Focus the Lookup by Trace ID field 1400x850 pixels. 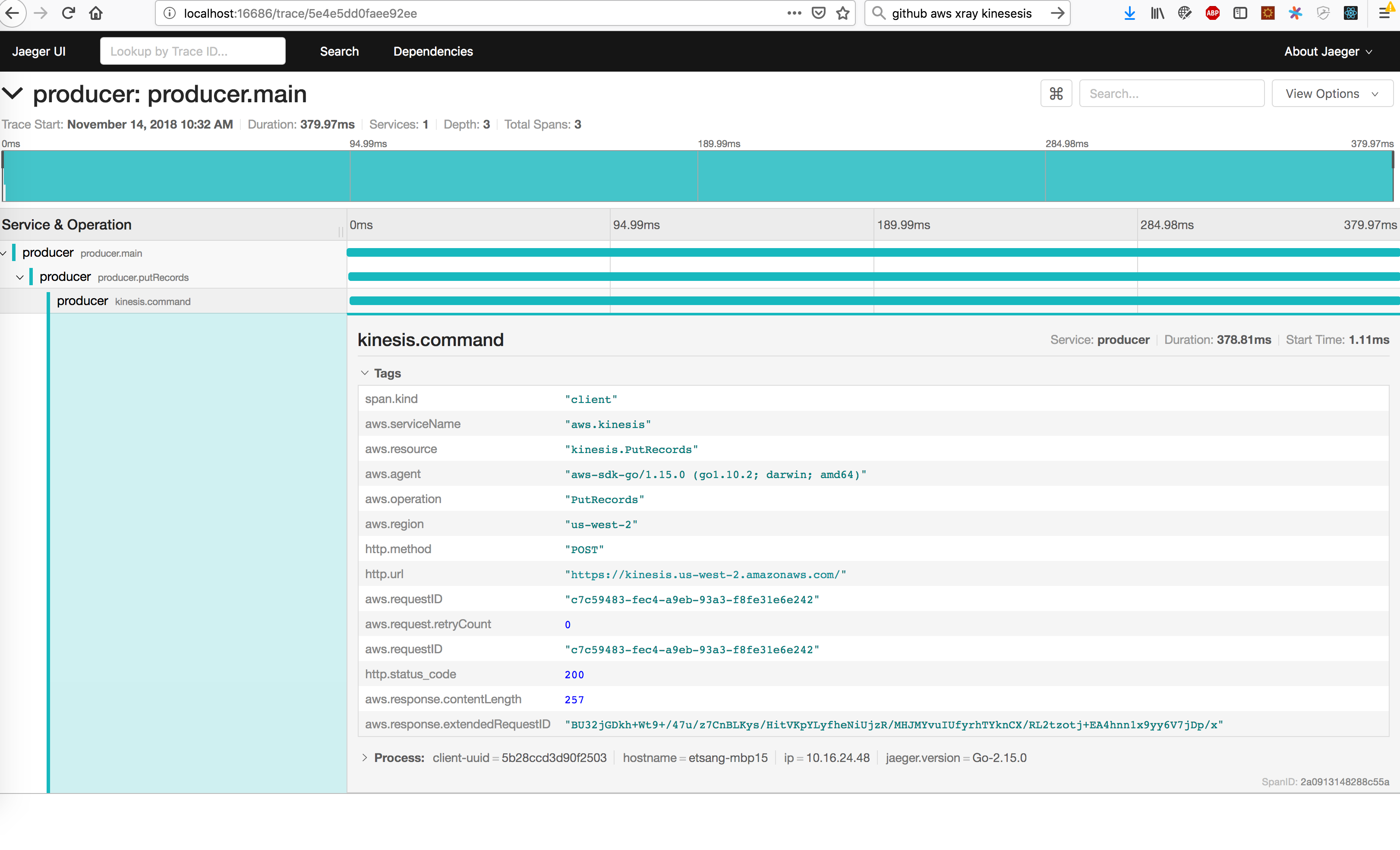coord(192,51)
